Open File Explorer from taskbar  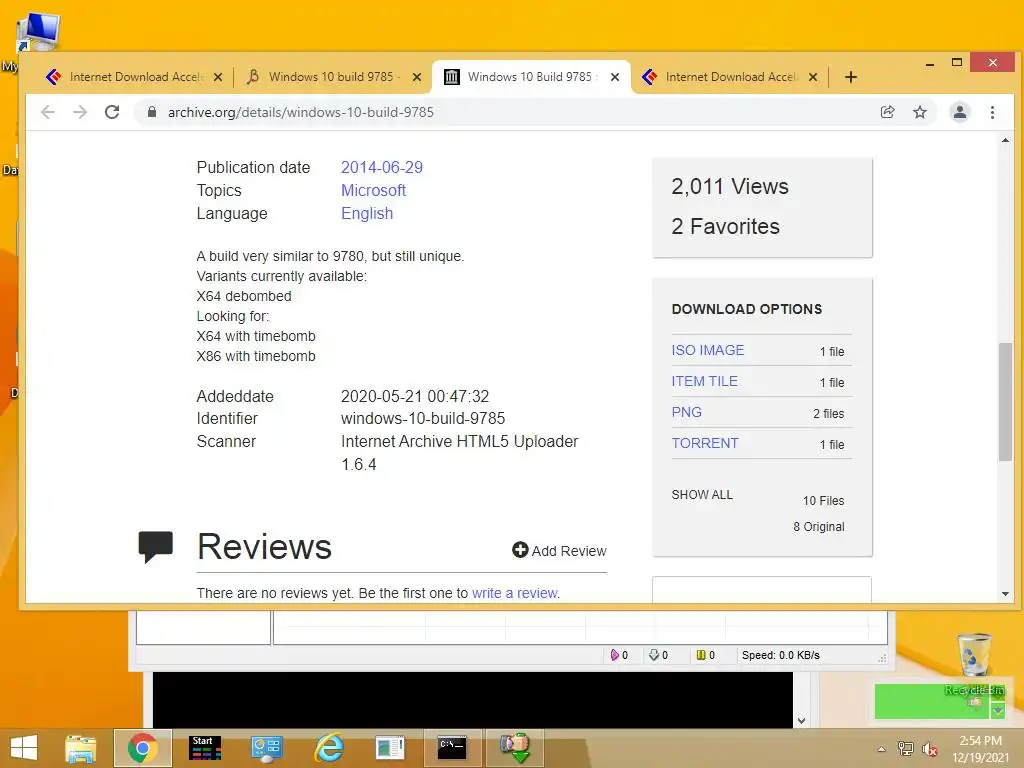tap(81, 748)
